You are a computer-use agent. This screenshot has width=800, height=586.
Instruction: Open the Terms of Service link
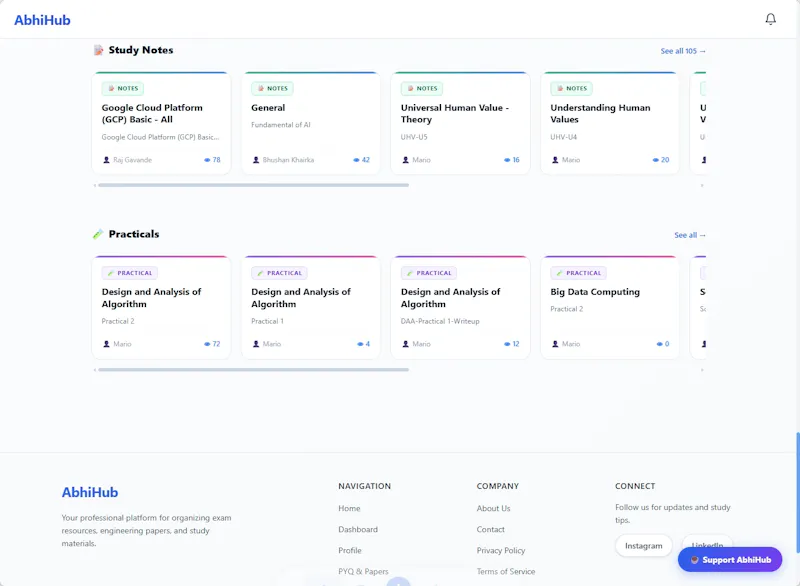506,571
